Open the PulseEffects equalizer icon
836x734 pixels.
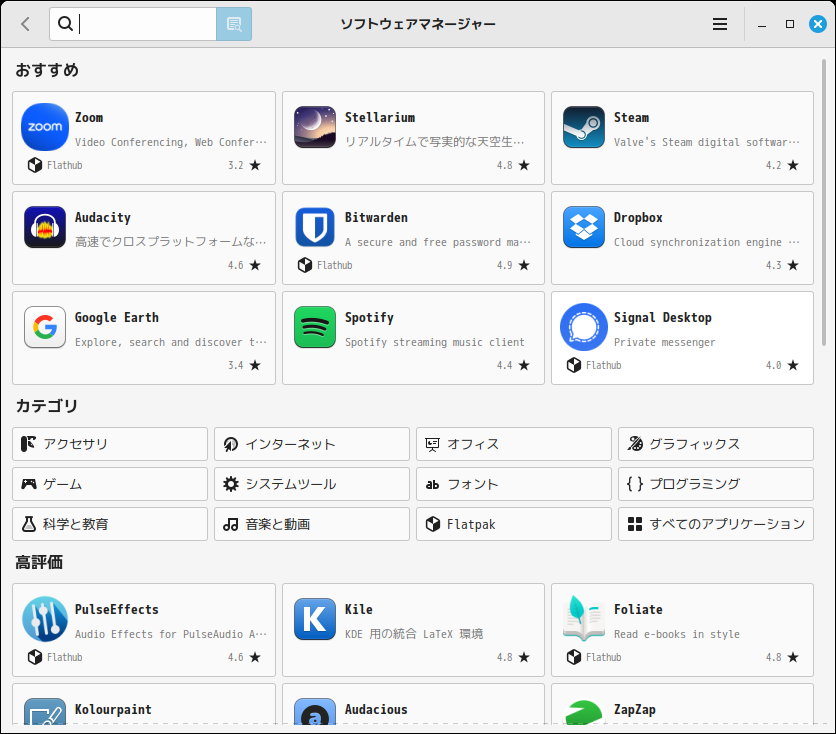pos(45,619)
